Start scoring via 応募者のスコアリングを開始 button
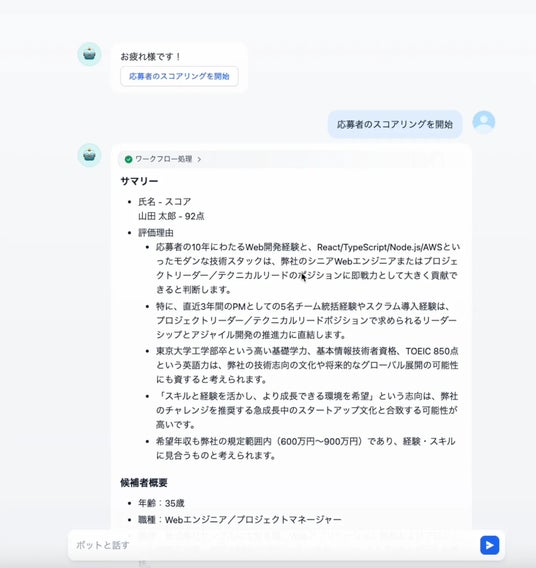The height and width of the screenshot is (568, 536). coord(179,76)
